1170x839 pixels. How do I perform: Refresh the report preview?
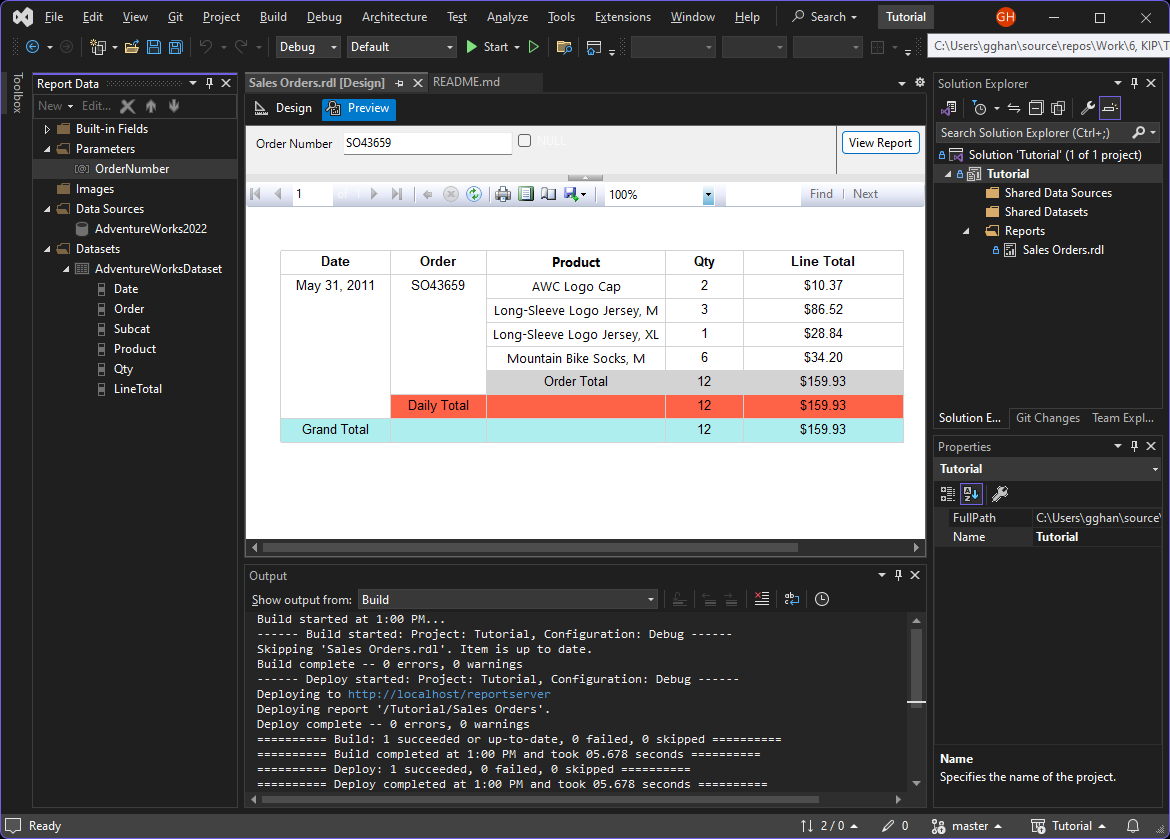point(474,194)
